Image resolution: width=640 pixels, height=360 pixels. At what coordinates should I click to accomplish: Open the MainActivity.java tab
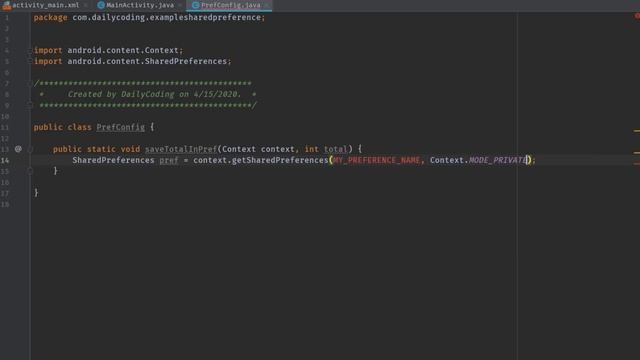click(140, 5)
